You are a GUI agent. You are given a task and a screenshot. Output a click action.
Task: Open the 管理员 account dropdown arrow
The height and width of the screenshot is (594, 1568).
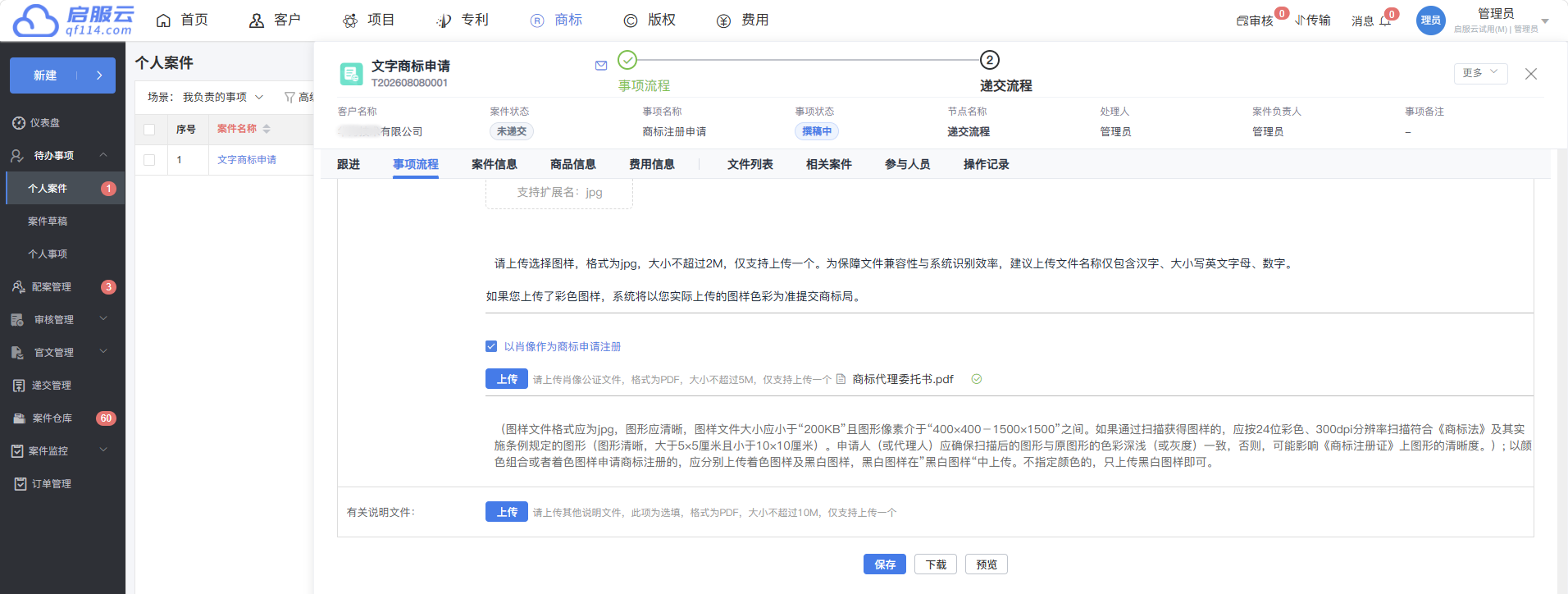pos(1545,21)
